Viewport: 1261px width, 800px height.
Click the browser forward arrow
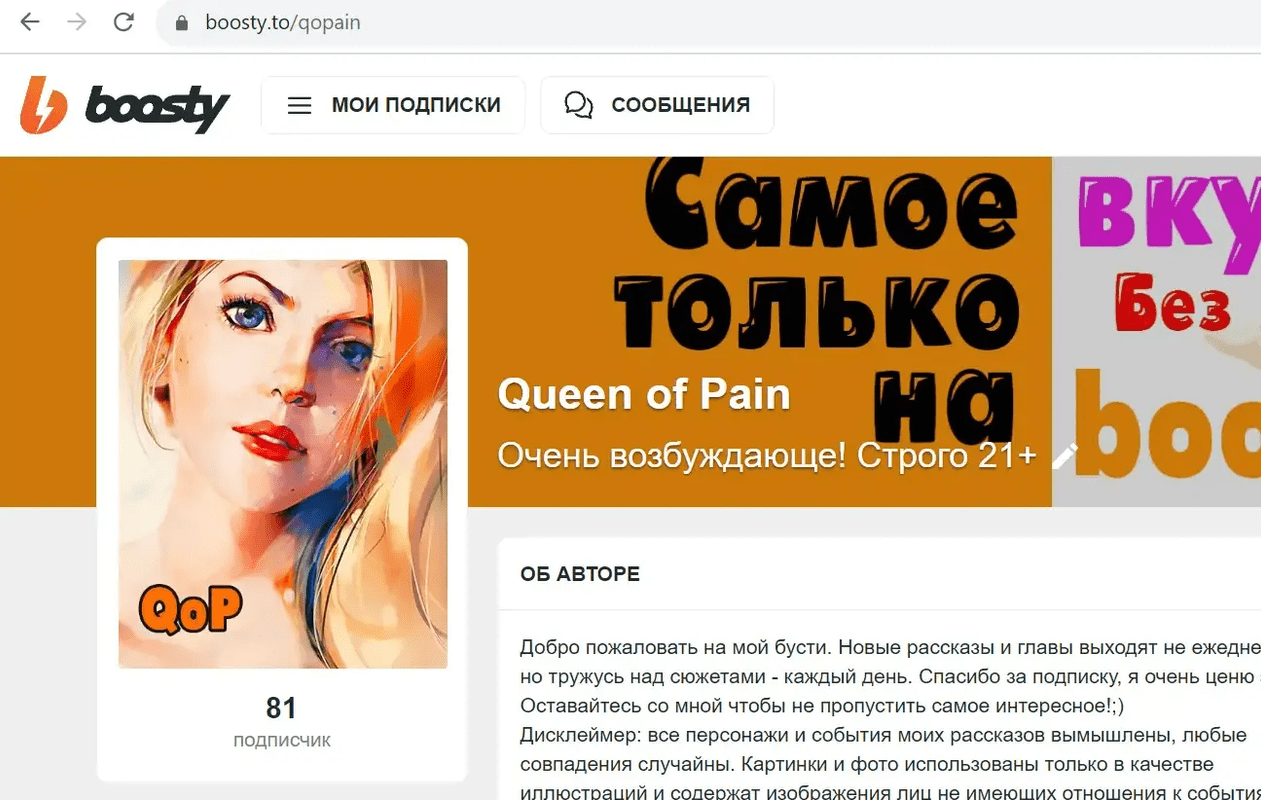pyautogui.click(x=76, y=22)
